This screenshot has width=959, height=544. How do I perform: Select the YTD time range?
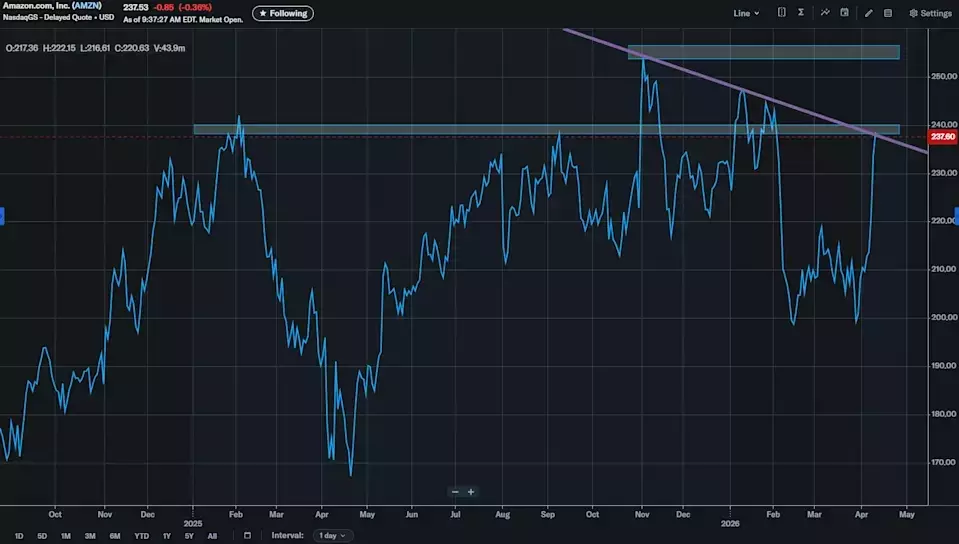click(142, 535)
